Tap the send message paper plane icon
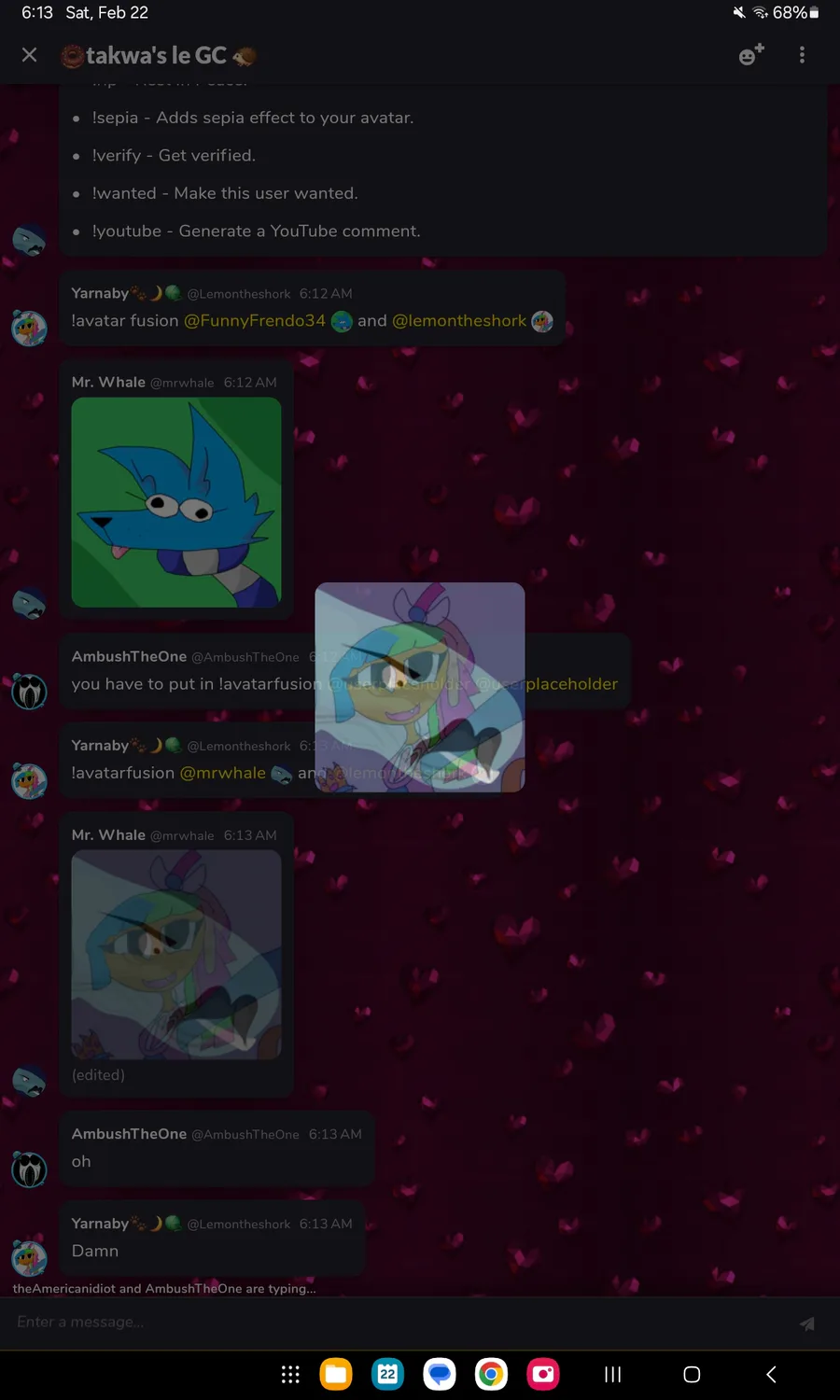This screenshot has height=1400, width=840. coord(807,1323)
